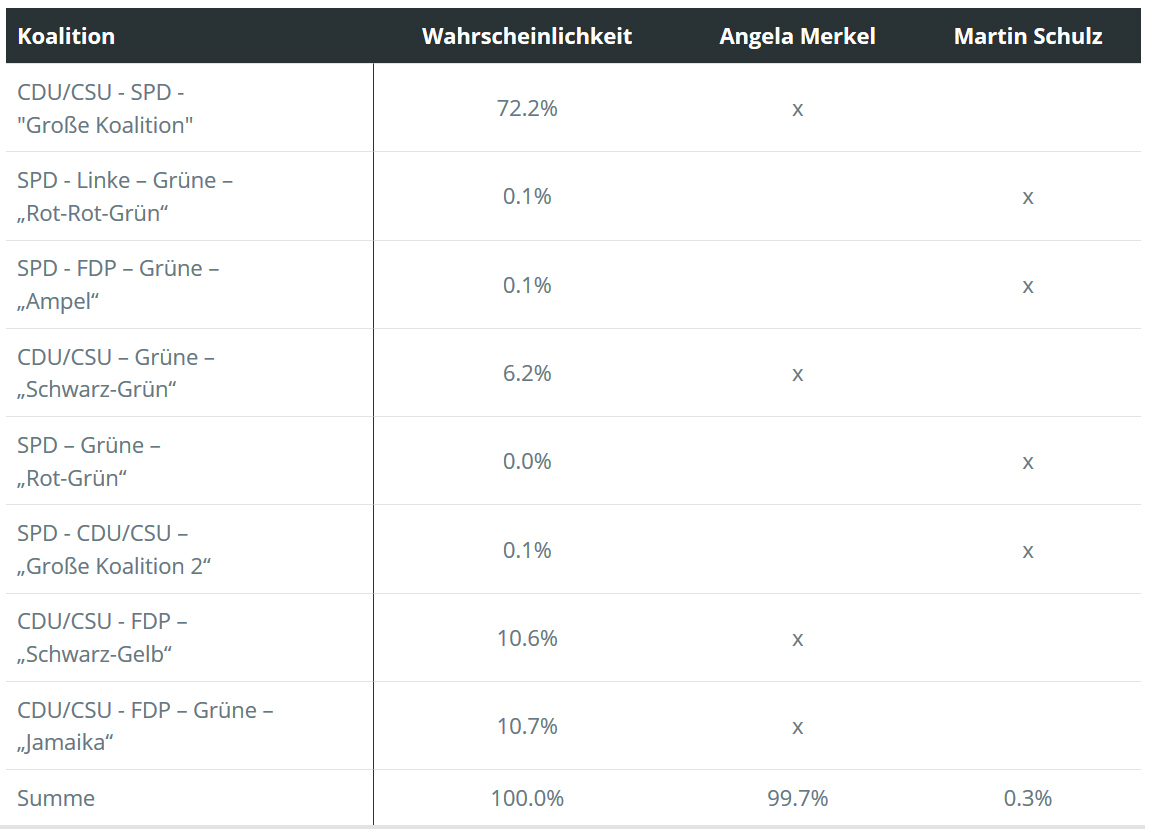Screen dimensions: 1153x836
Task: Select the "Rot-Grün" SPD – Grüne cell
Action: (x=89, y=461)
